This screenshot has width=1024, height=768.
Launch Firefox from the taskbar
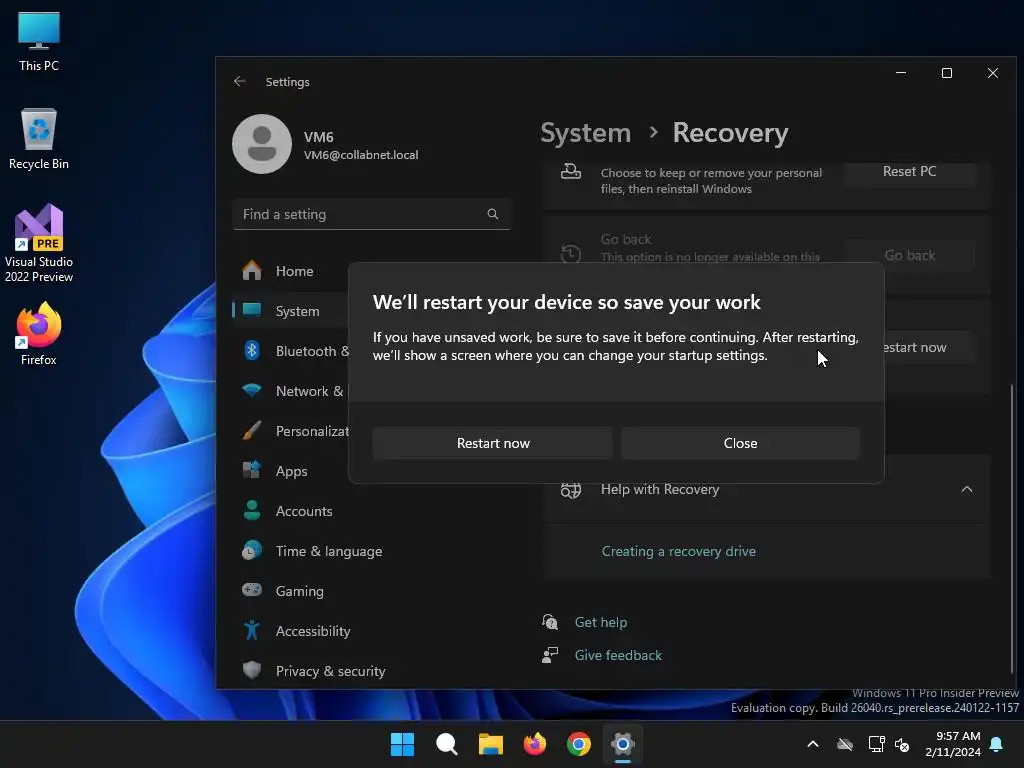coord(535,744)
